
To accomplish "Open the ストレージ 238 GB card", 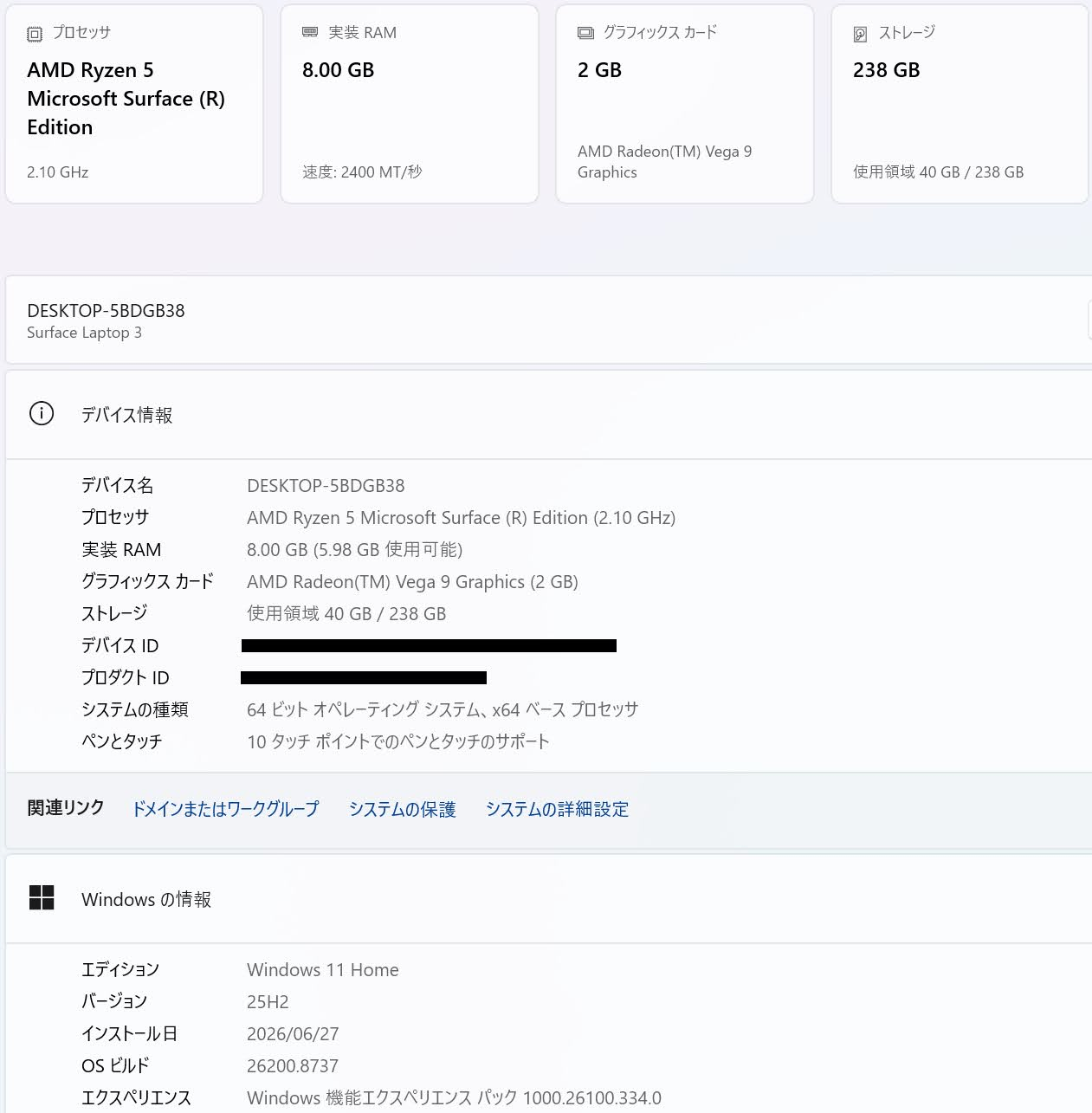I will (x=960, y=104).
